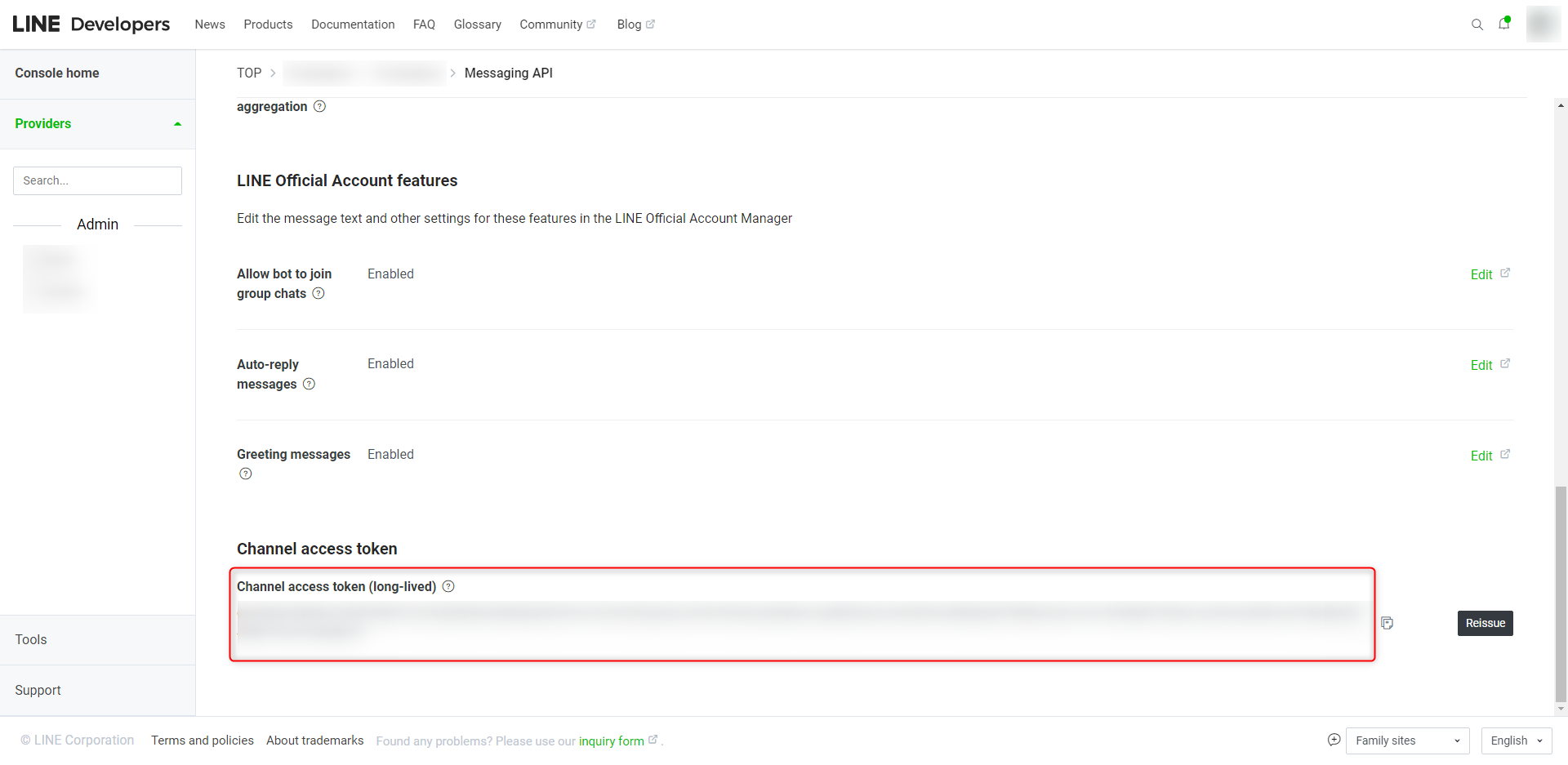
Task: Open the Documentation menu item
Action: pos(353,24)
